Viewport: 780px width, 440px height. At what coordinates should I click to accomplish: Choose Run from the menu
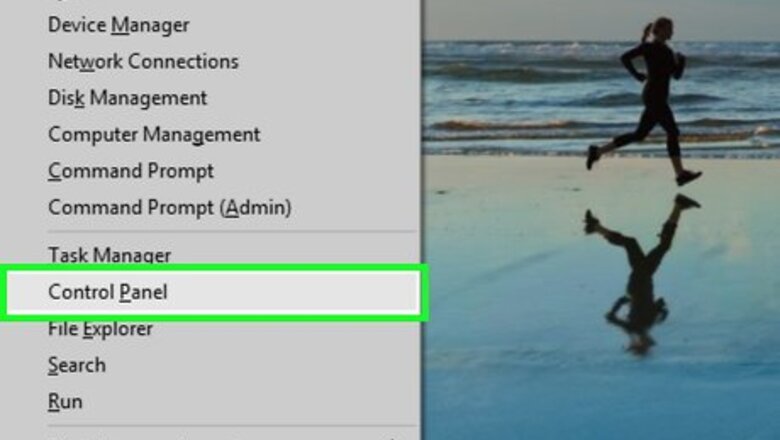pos(65,402)
